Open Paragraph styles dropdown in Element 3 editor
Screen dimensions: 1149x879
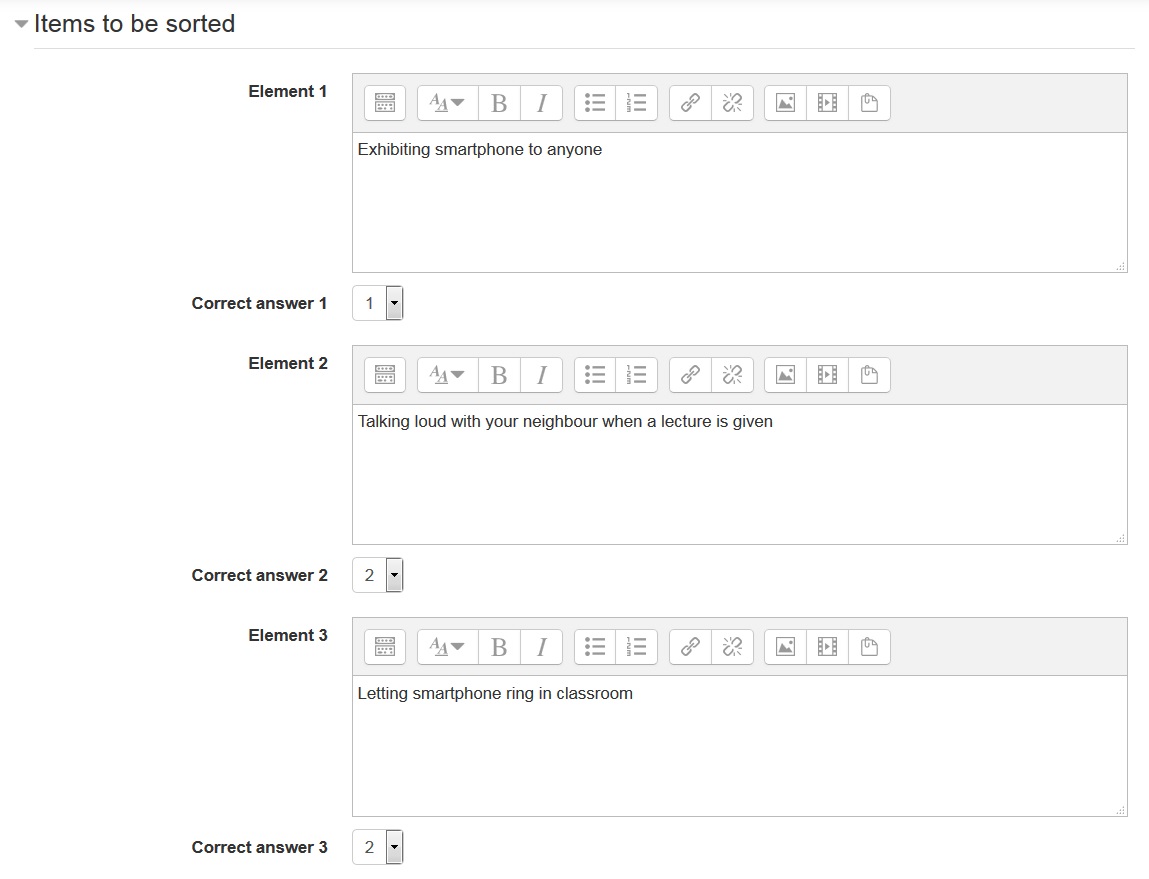tap(447, 647)
